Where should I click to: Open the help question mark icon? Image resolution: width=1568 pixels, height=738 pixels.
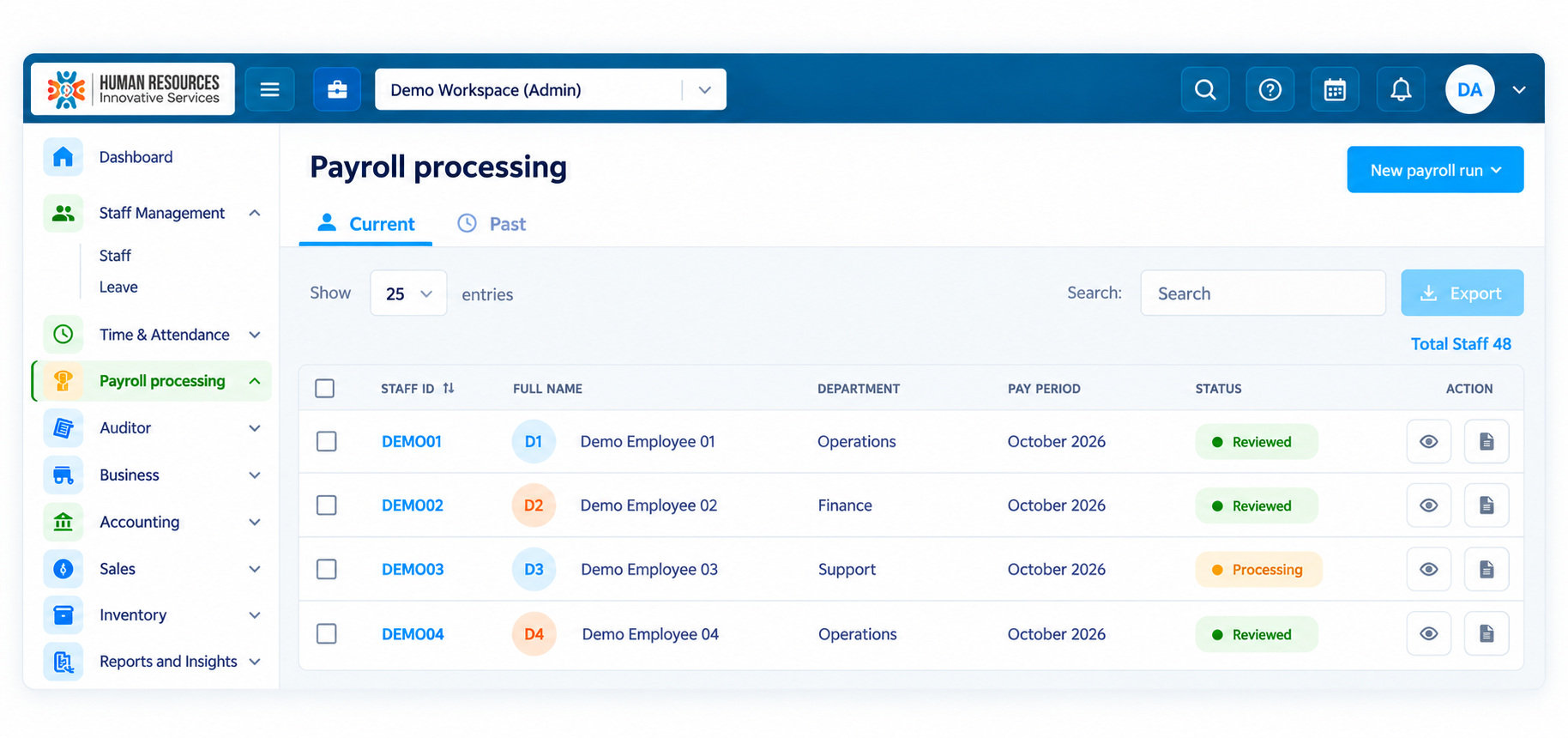click(1270, 89)
